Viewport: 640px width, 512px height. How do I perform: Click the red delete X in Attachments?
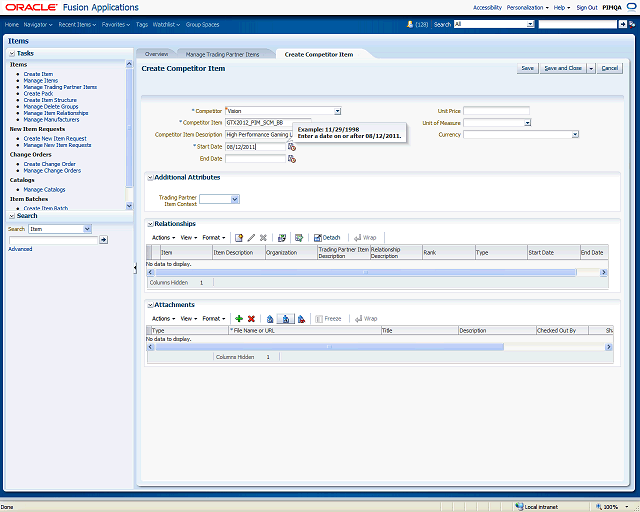tap(251, 318)
